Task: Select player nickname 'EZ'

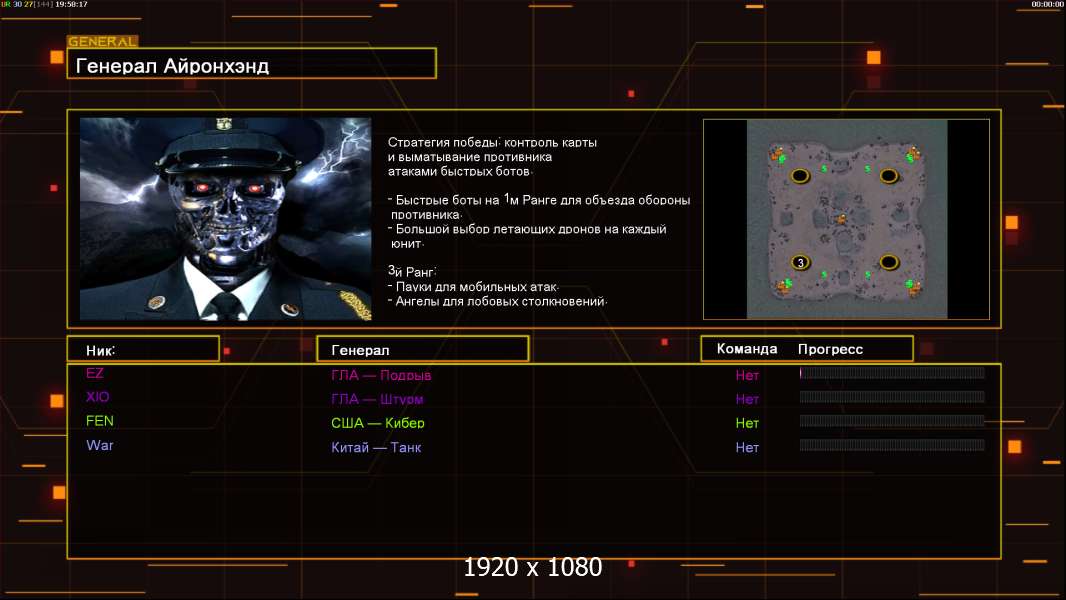Action: (94, 372)
